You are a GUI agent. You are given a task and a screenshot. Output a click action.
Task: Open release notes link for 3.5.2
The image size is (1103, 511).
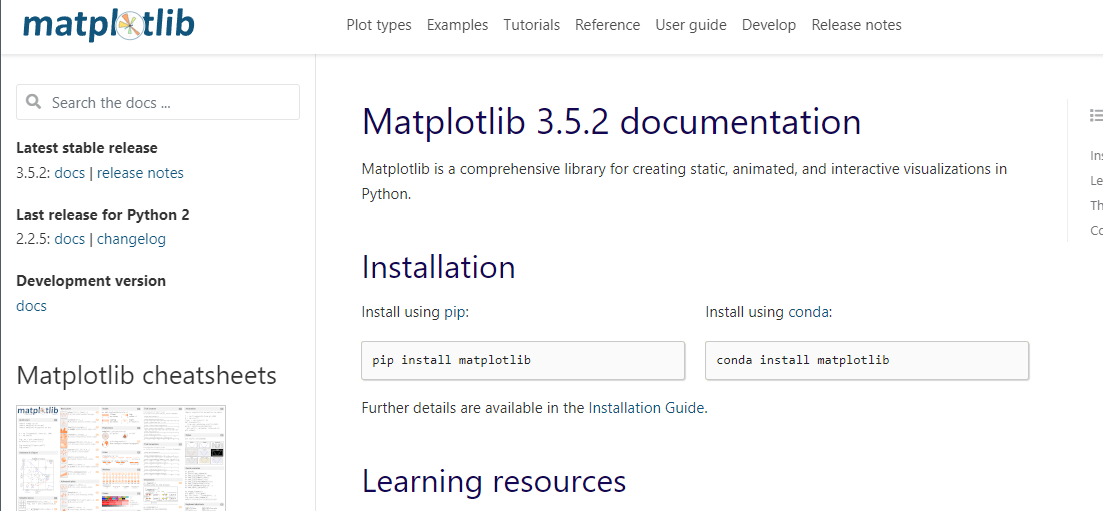[x=140, y=173]
